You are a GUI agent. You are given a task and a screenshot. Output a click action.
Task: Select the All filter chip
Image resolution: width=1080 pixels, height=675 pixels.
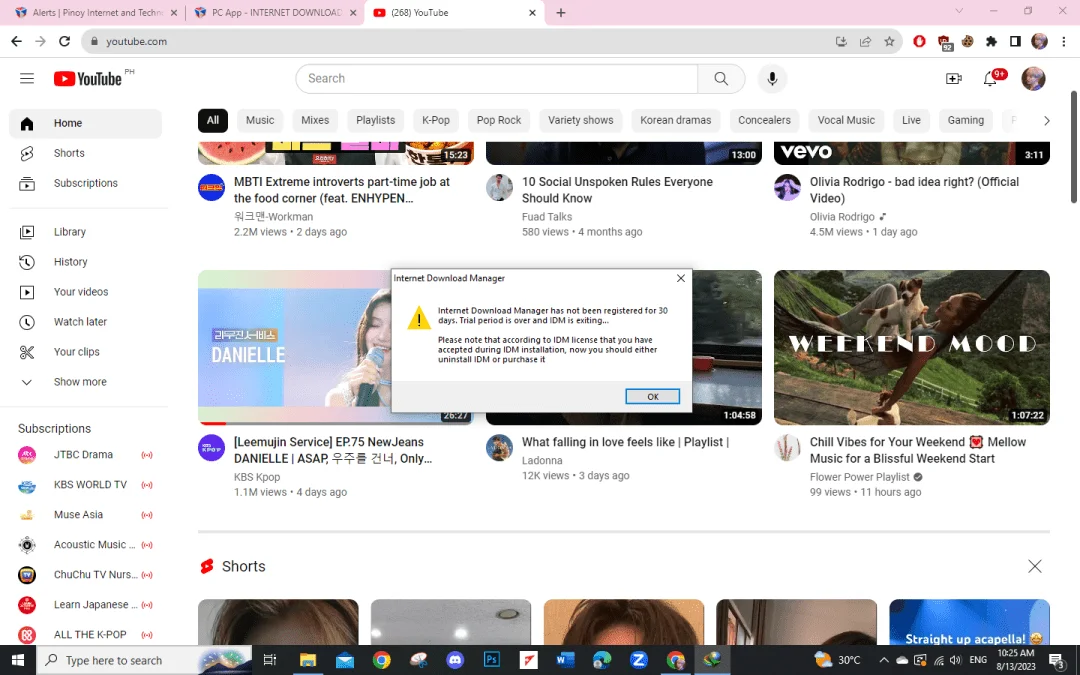pos(213,120)
